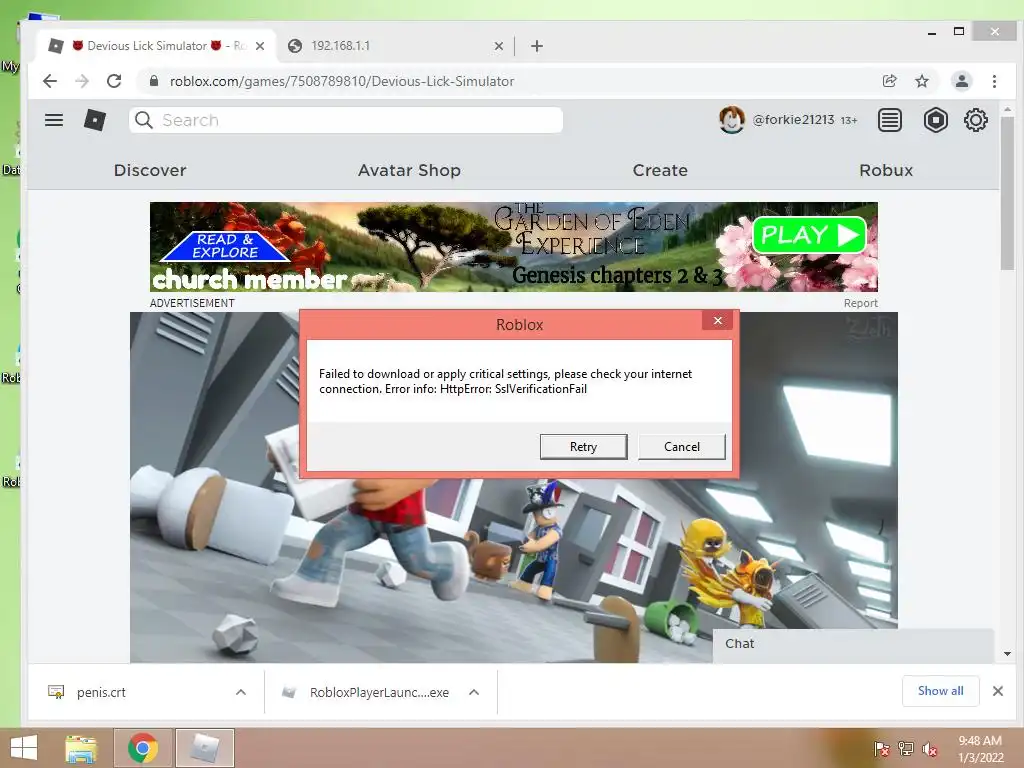Click Show all downloads button
This screenshot has width=1024, height=768.
click(940, 691)
